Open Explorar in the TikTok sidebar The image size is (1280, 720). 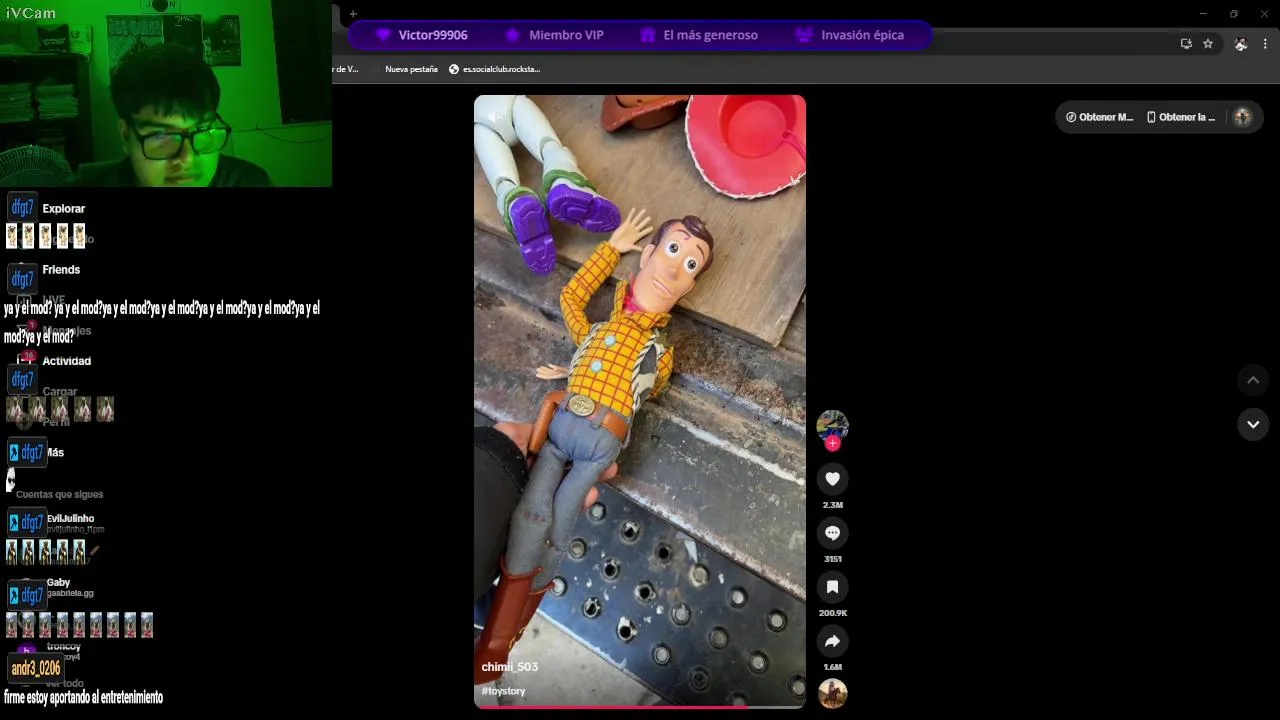click(x=63, y=209)
